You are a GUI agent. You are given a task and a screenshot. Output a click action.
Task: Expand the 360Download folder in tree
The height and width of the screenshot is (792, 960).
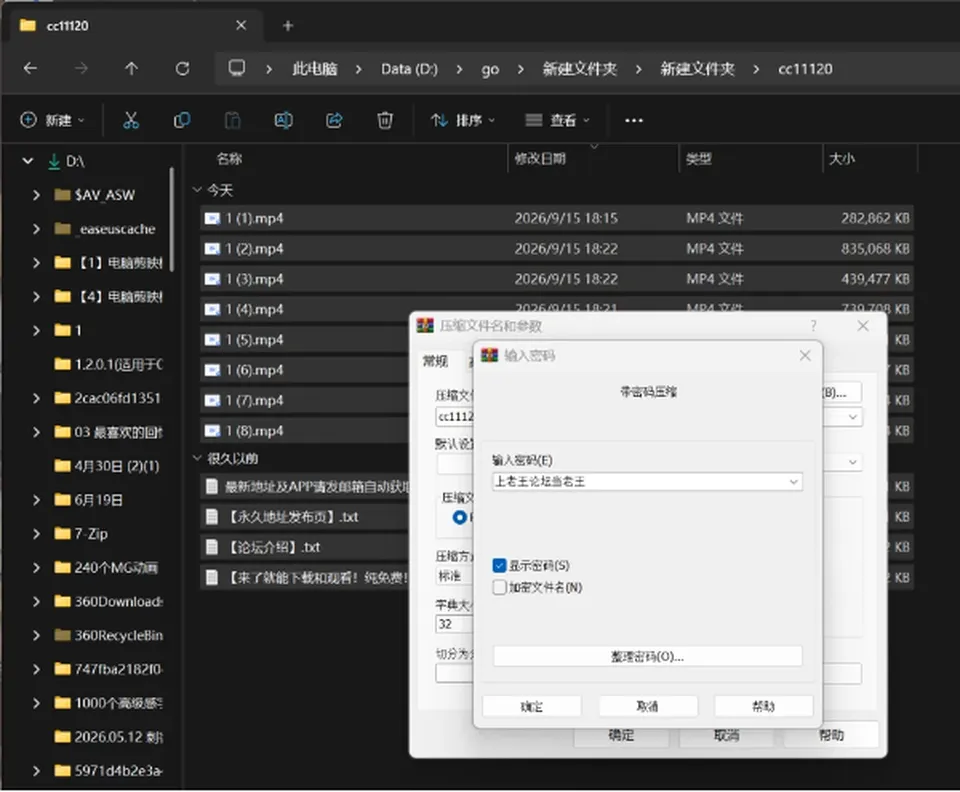click(x=36, y=602)
